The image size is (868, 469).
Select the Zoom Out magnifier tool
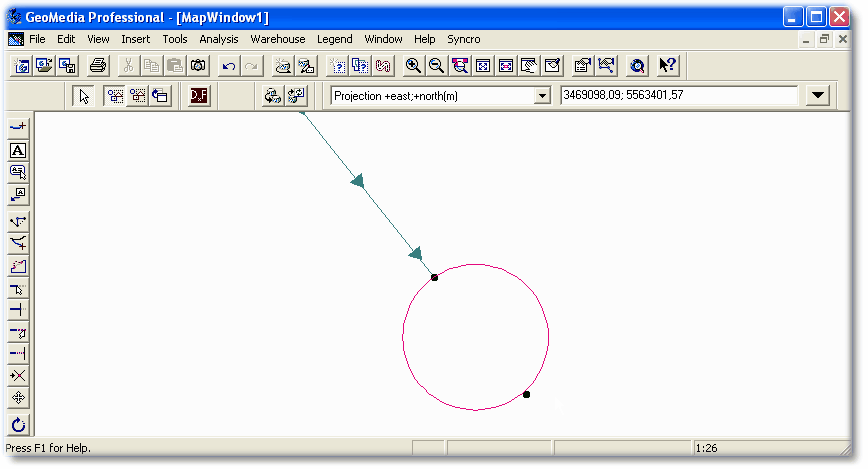436,66
